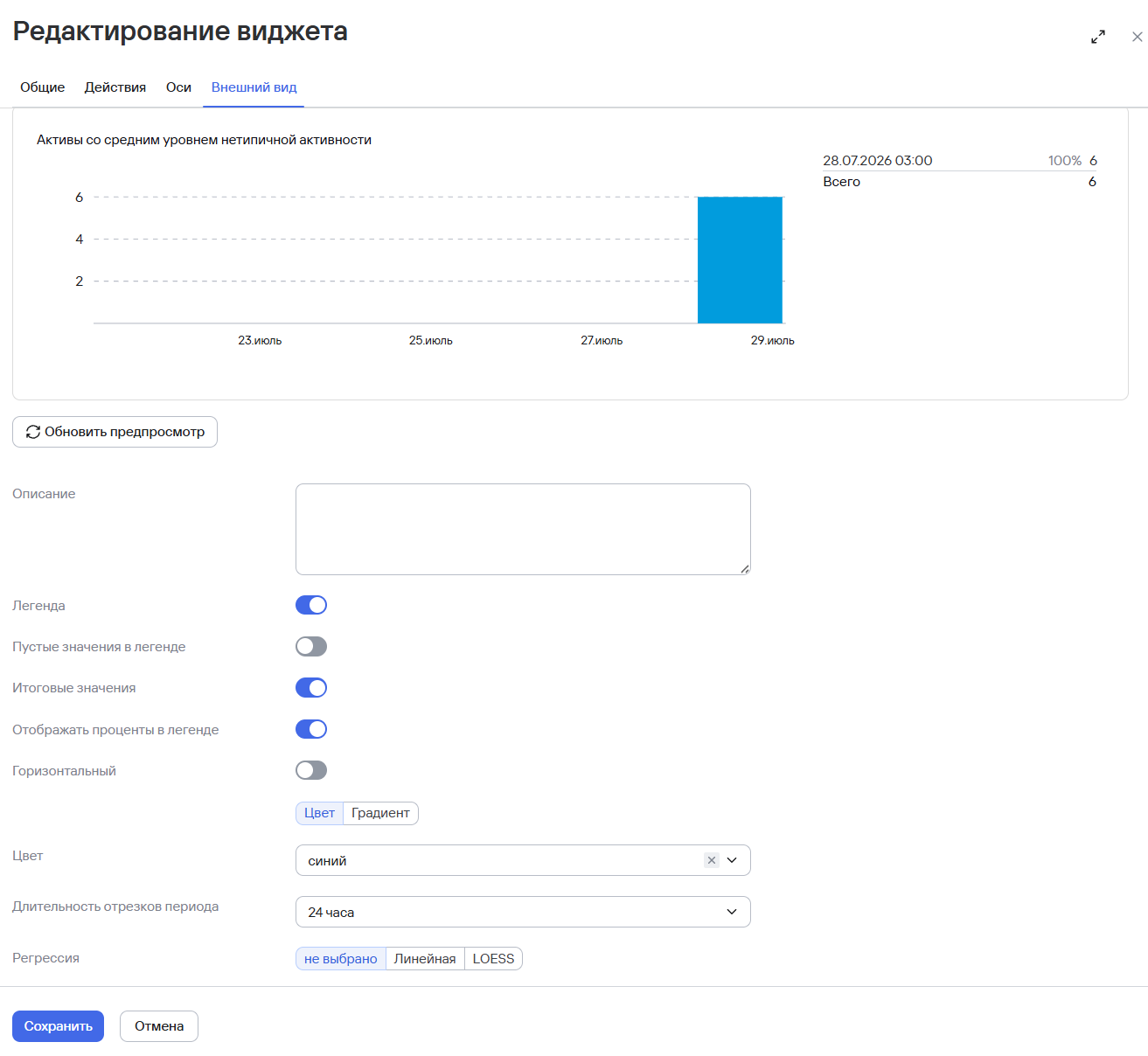Switch to the Общие tab

[43, 87]
